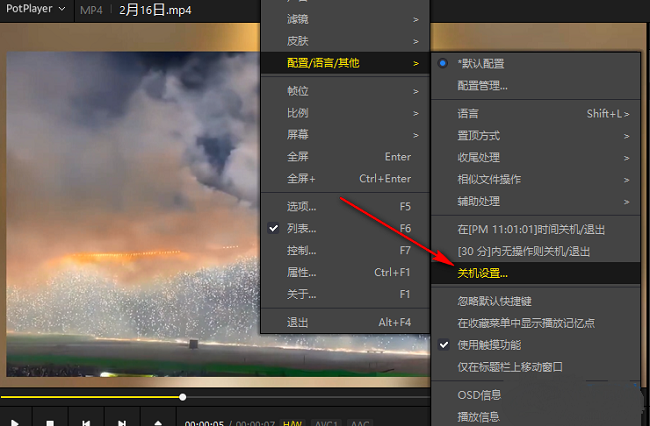Image resolution: width=650 pixels, height=426 pixels.
Task: Open 关机设置... menu entry
Action: [482, 273]
